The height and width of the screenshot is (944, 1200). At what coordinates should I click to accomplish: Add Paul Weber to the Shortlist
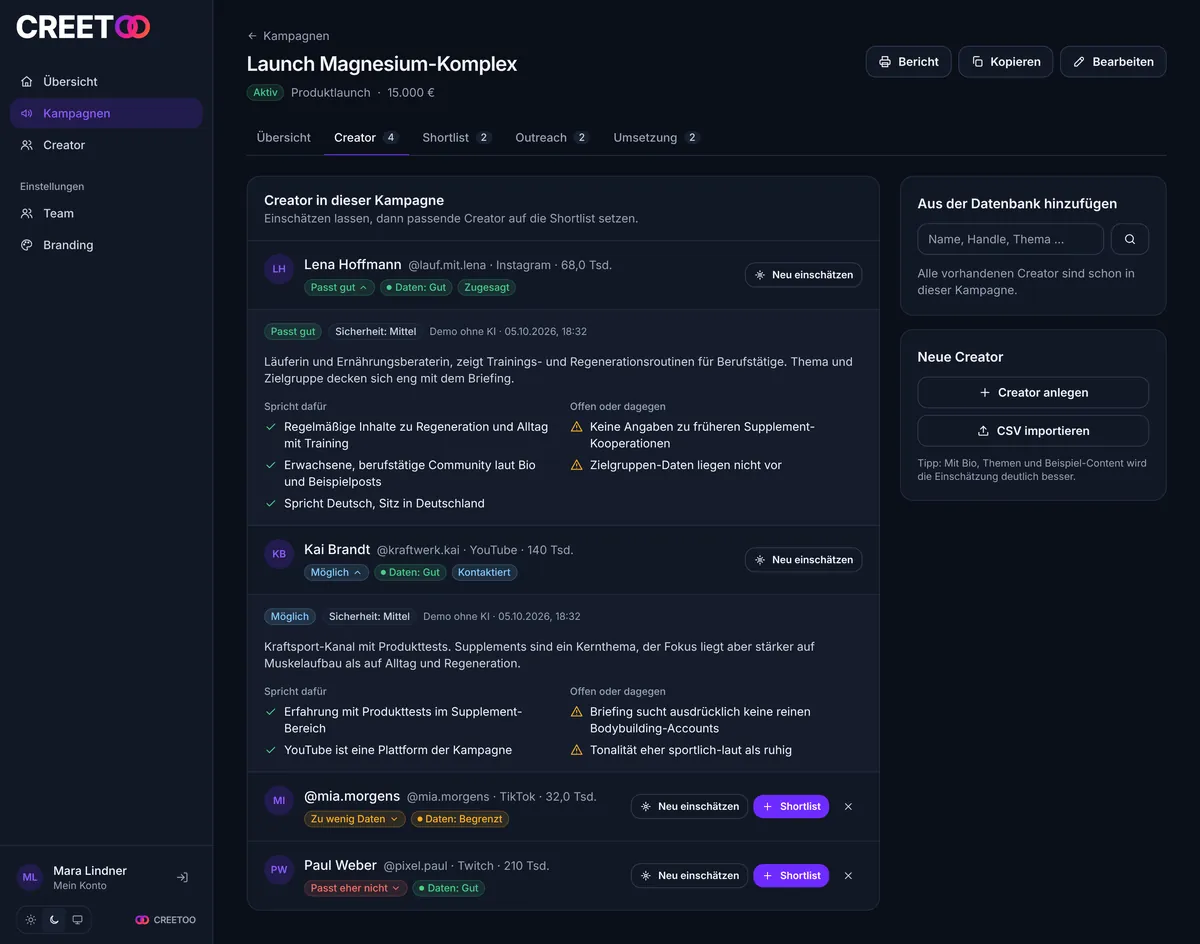pyautogui.click(x=791, y=875)
